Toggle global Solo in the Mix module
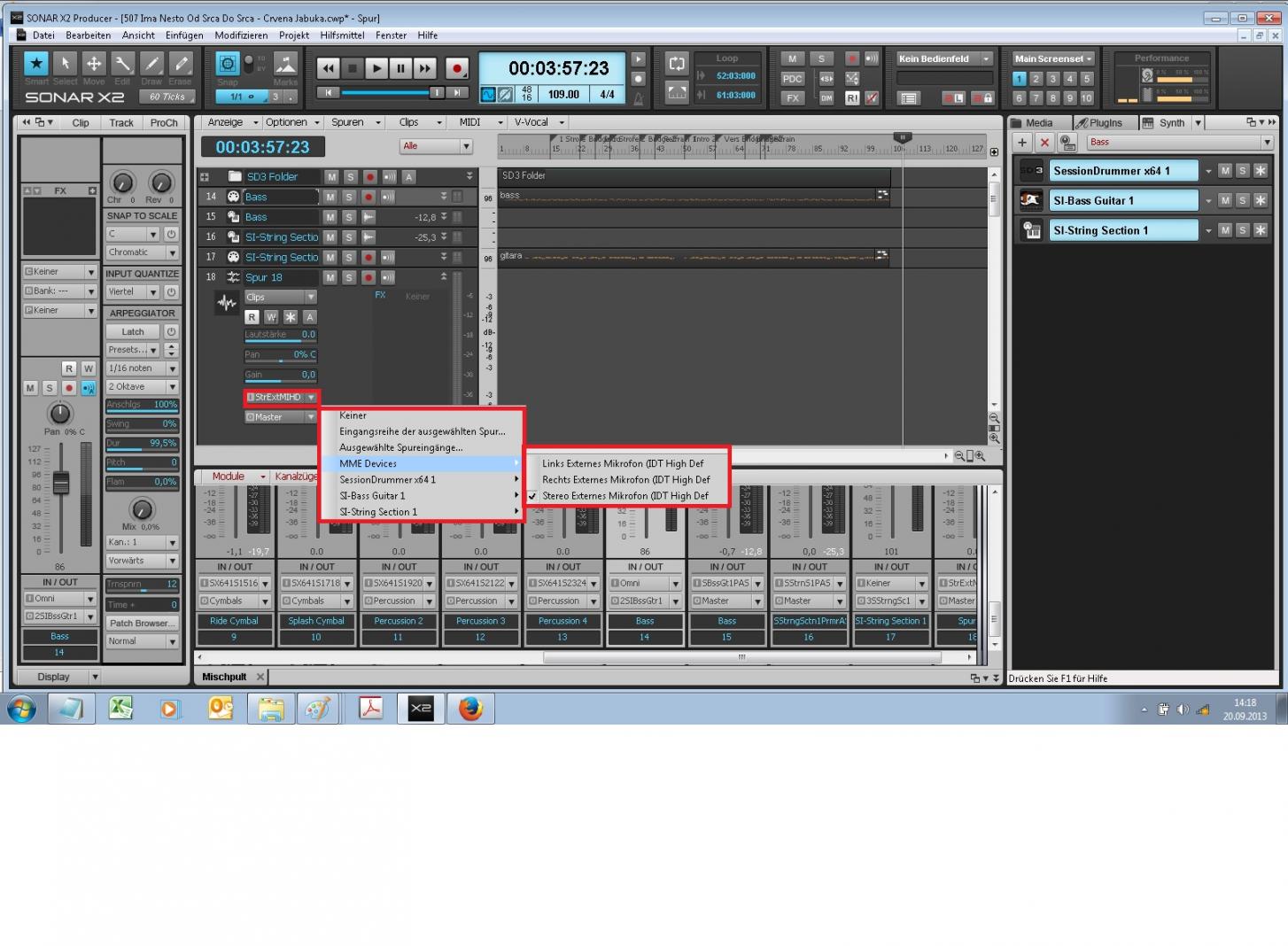The width and height of the screenshot is (1288, 946). [x=821, y=59]
